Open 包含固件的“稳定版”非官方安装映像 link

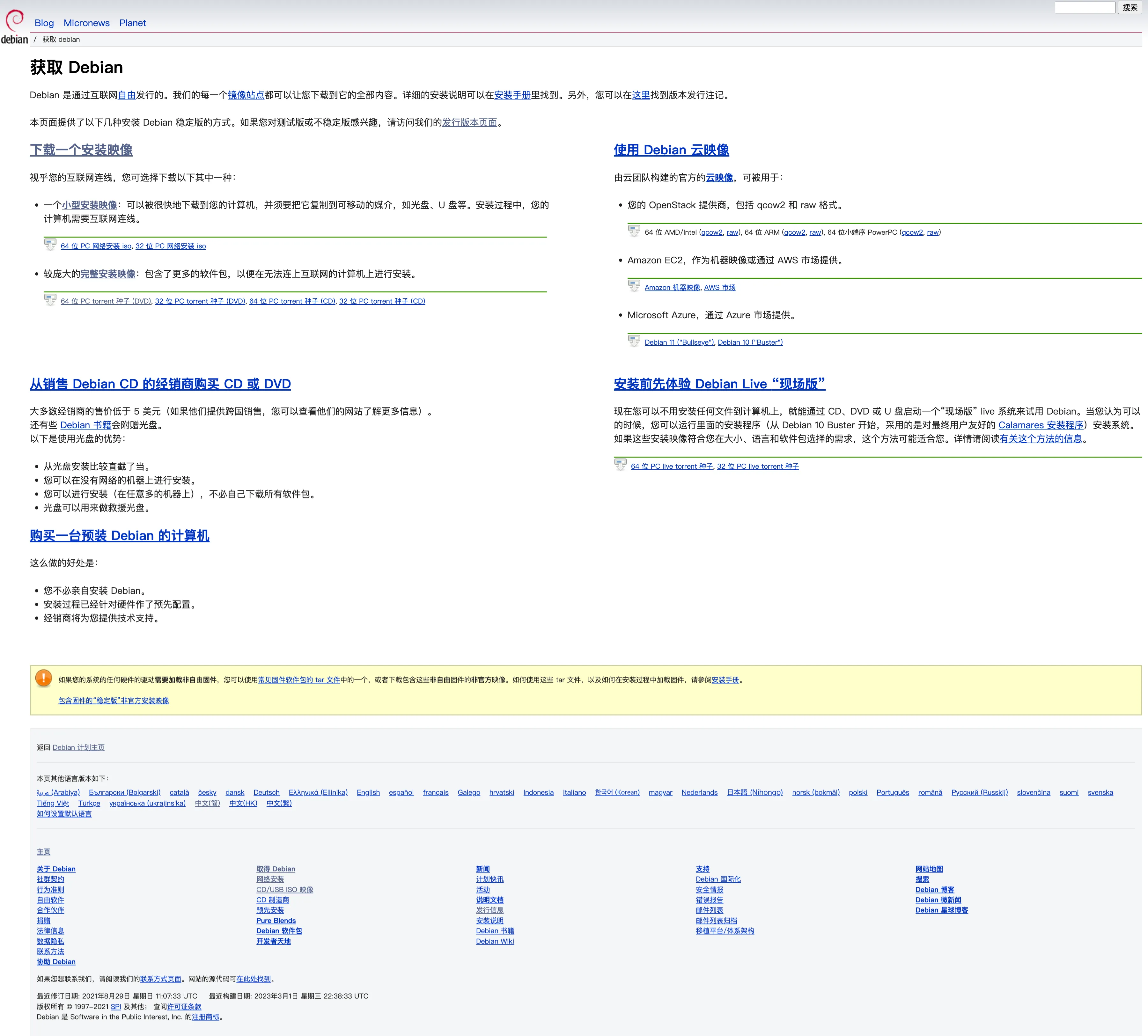pyautogui.click(x=114, y=701)
